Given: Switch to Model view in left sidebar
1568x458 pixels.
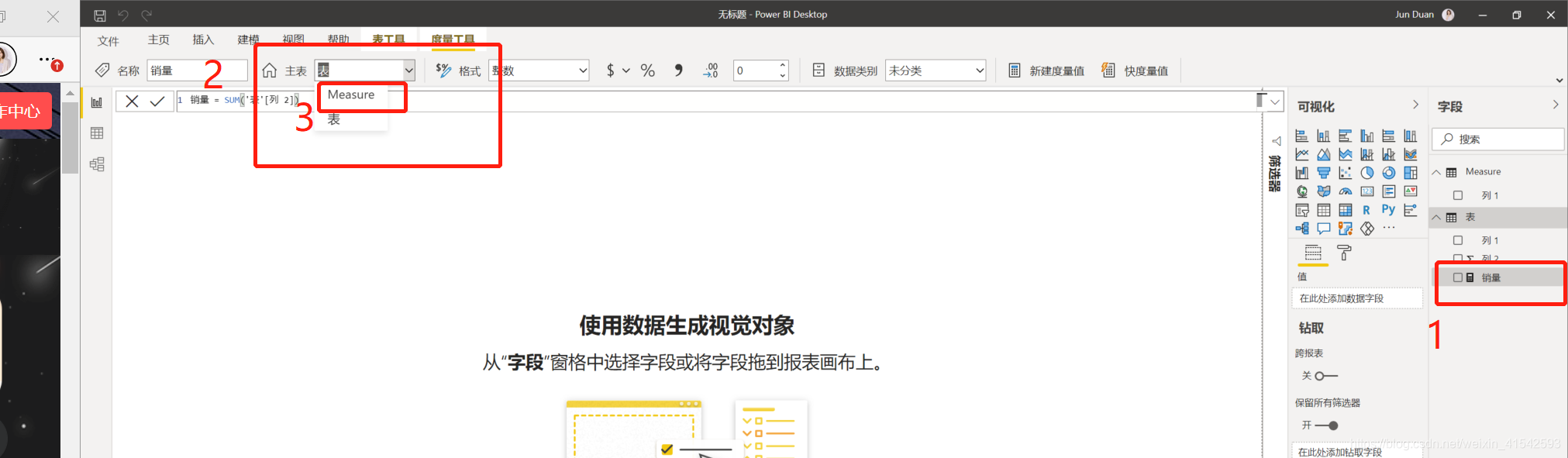Looking at the screenshot, I should tap(97, 164).
